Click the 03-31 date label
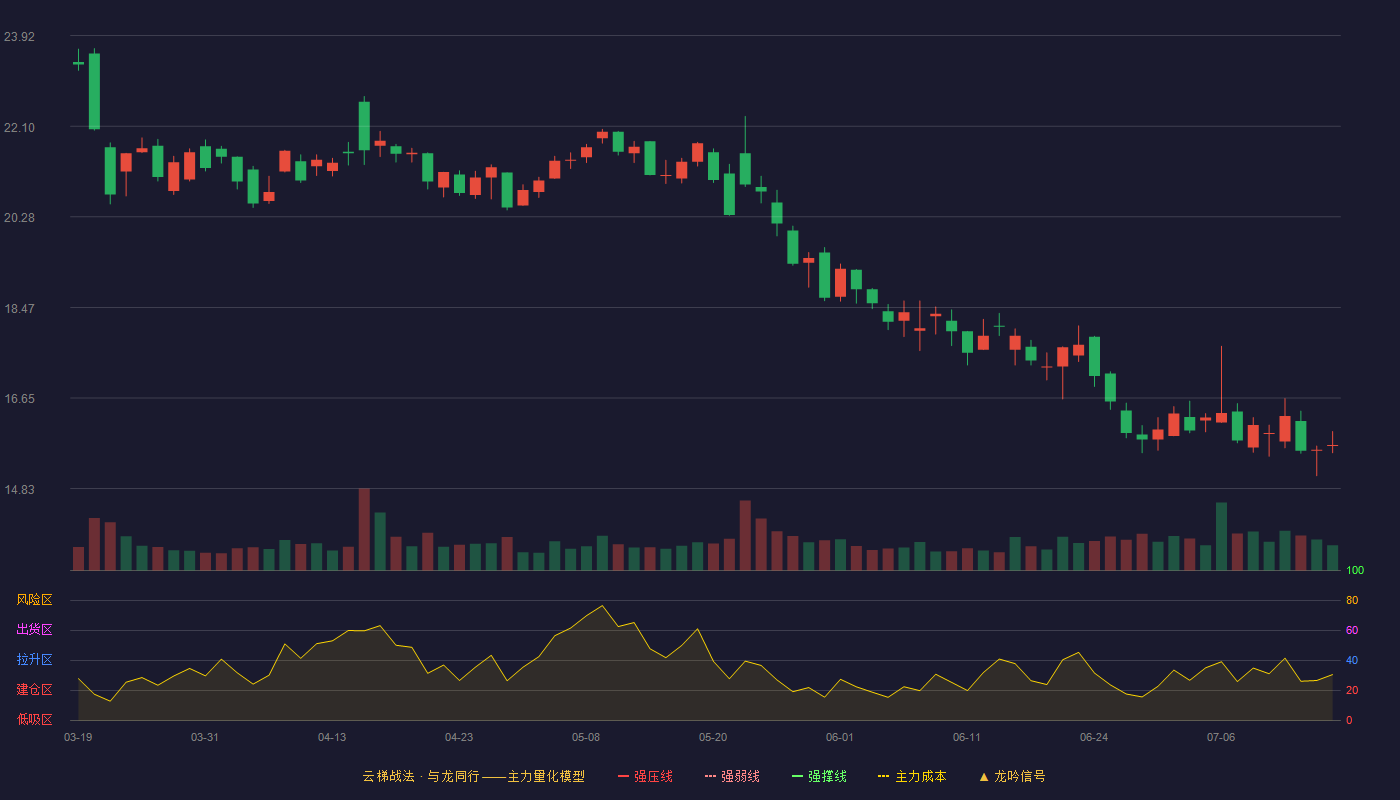The image size is (1400, 800). (205, 737)
